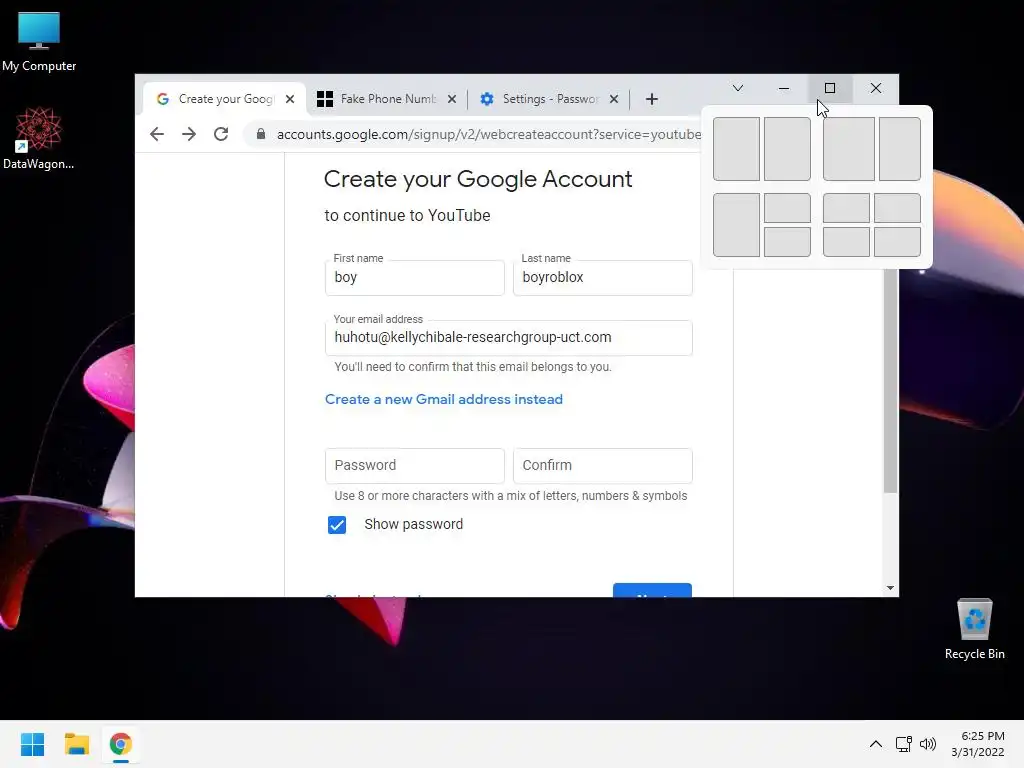View site info via the padlock icon
Screen dimensions: 1024x768
coord(261,135)
